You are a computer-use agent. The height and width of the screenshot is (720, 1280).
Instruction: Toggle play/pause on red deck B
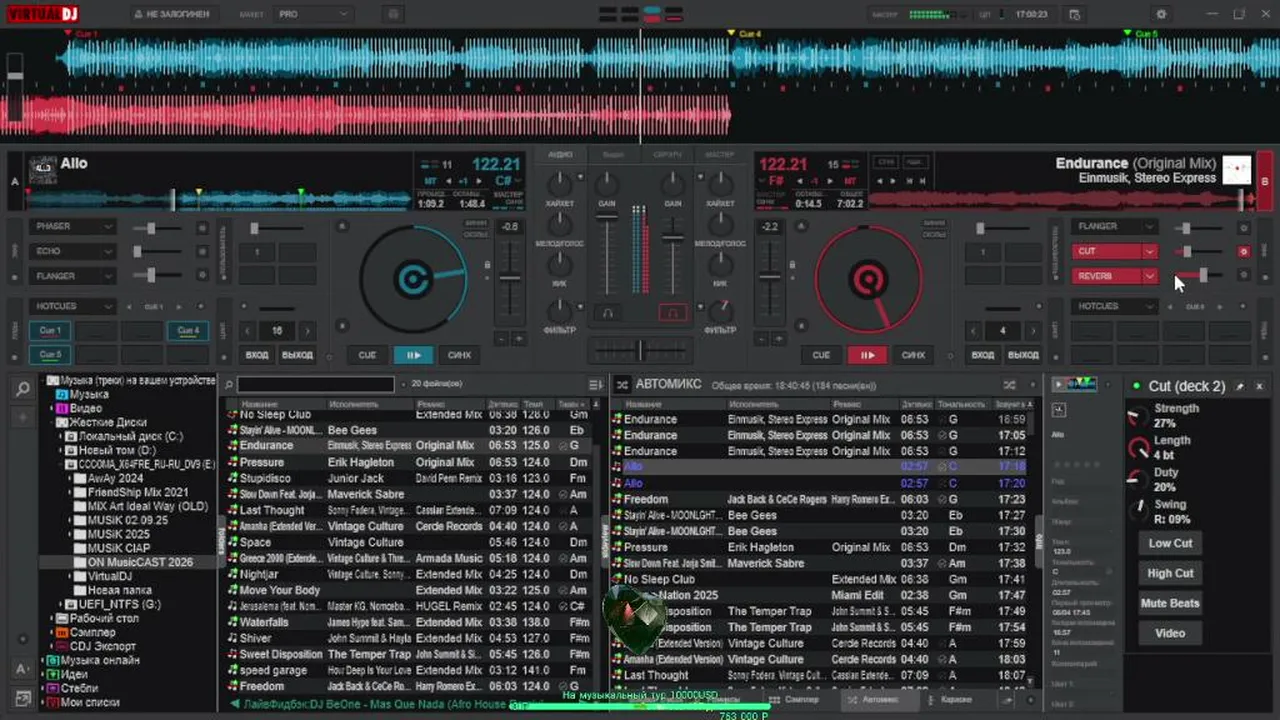pyautogui.click(x=867, y=355)
